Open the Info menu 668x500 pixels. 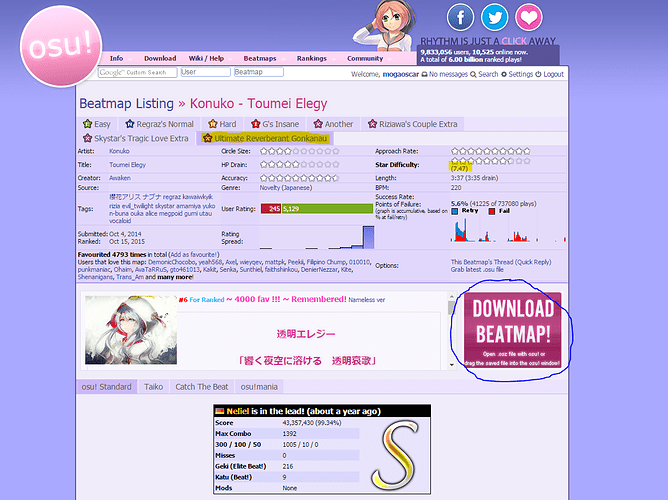(x=116, y=58)
